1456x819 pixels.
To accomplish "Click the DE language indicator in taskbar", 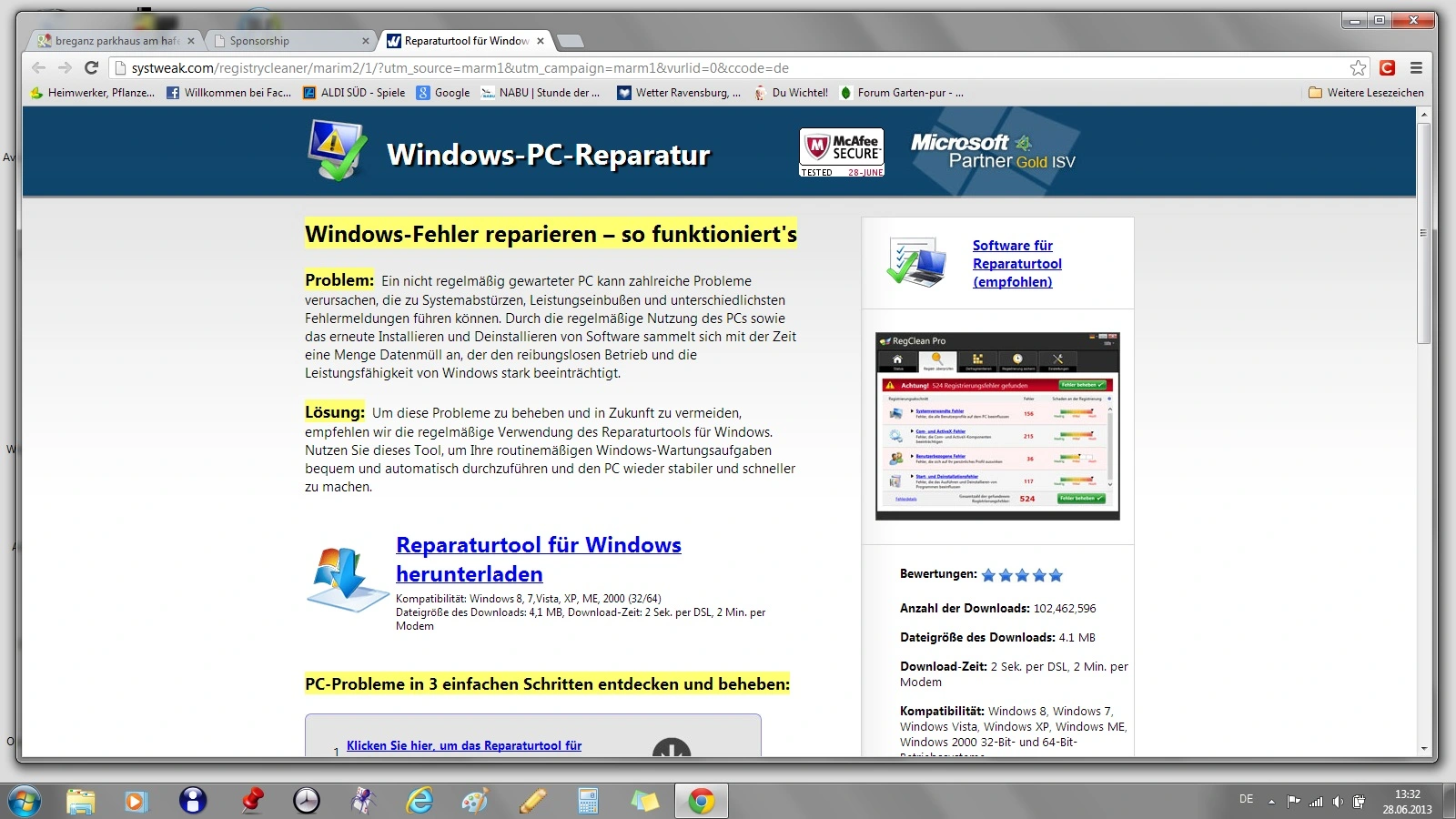I will 1246,799.
